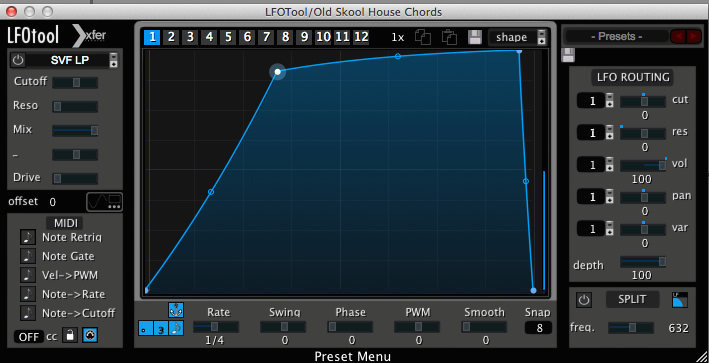Click the filter Mix slider

click(75, 131)
